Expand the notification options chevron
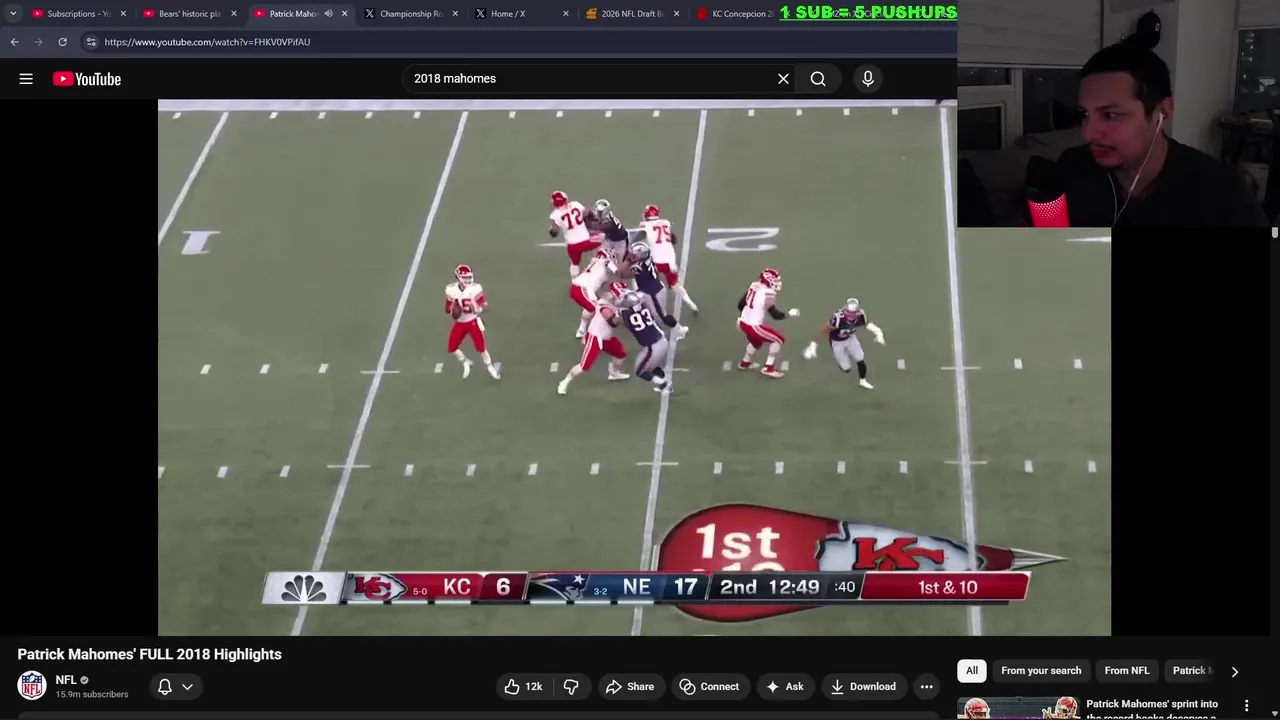The height and width of the screenshot is (720, 1280). pyautogui.click(x=187, y=686)
